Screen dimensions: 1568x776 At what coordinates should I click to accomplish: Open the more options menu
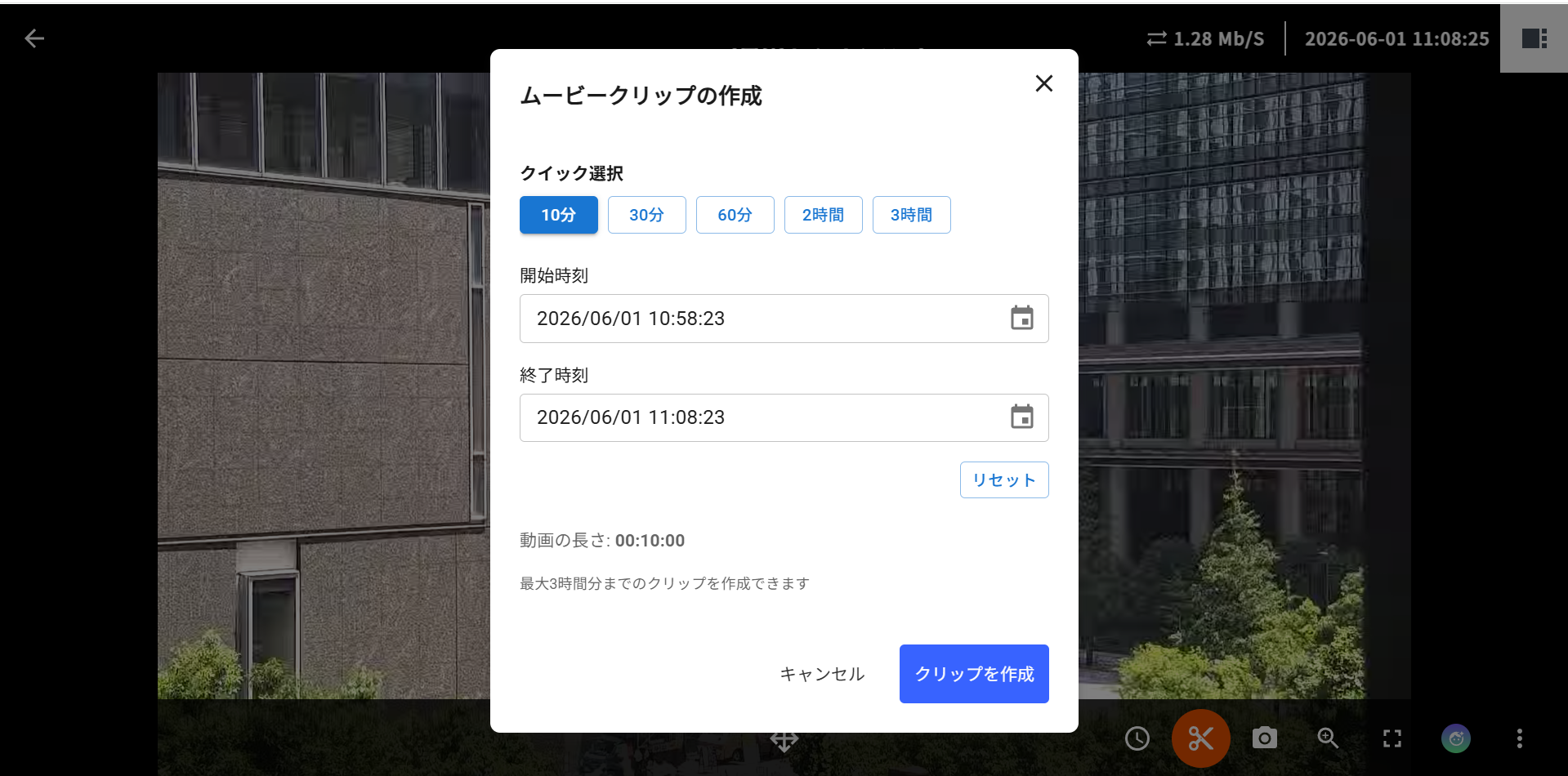(x=1519, y=738)
